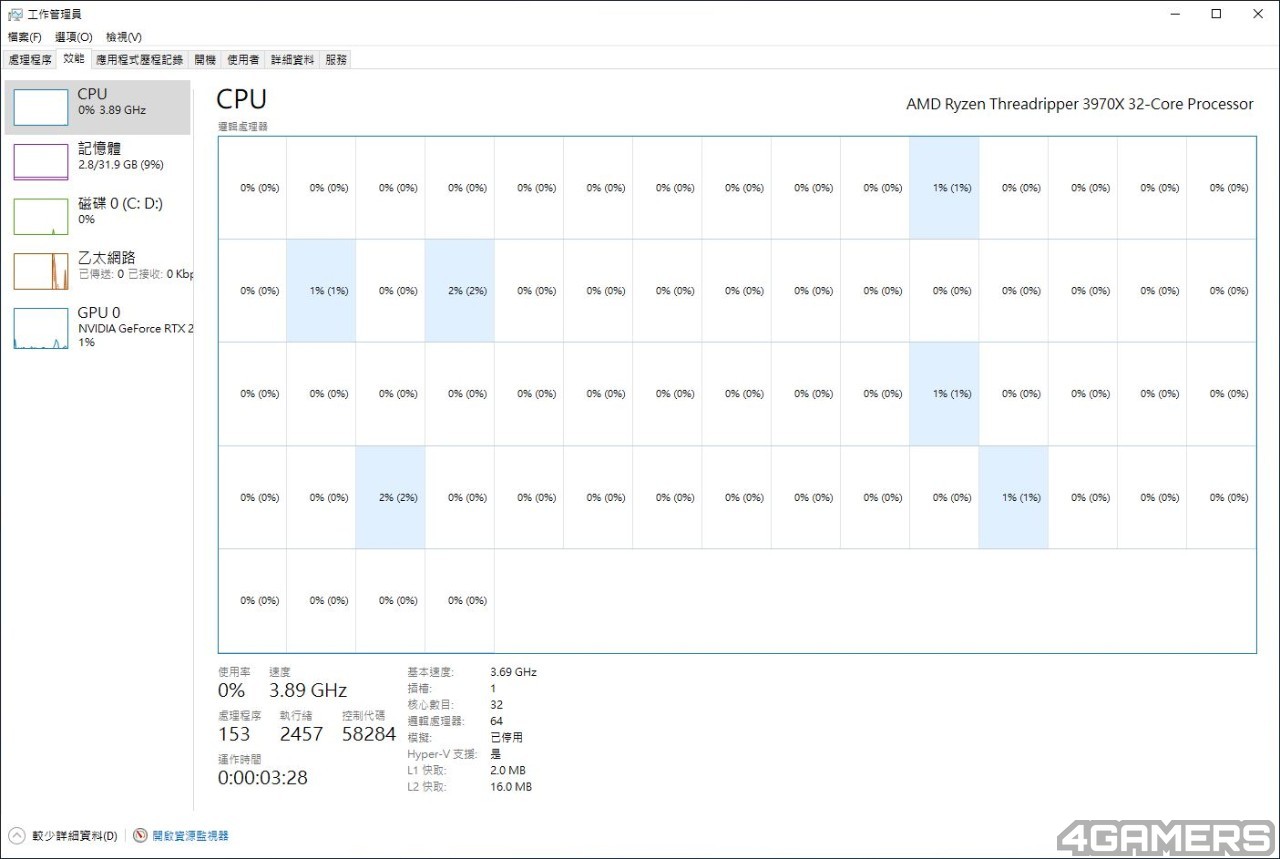Maximize the Task Manager window

(1216, 14)
